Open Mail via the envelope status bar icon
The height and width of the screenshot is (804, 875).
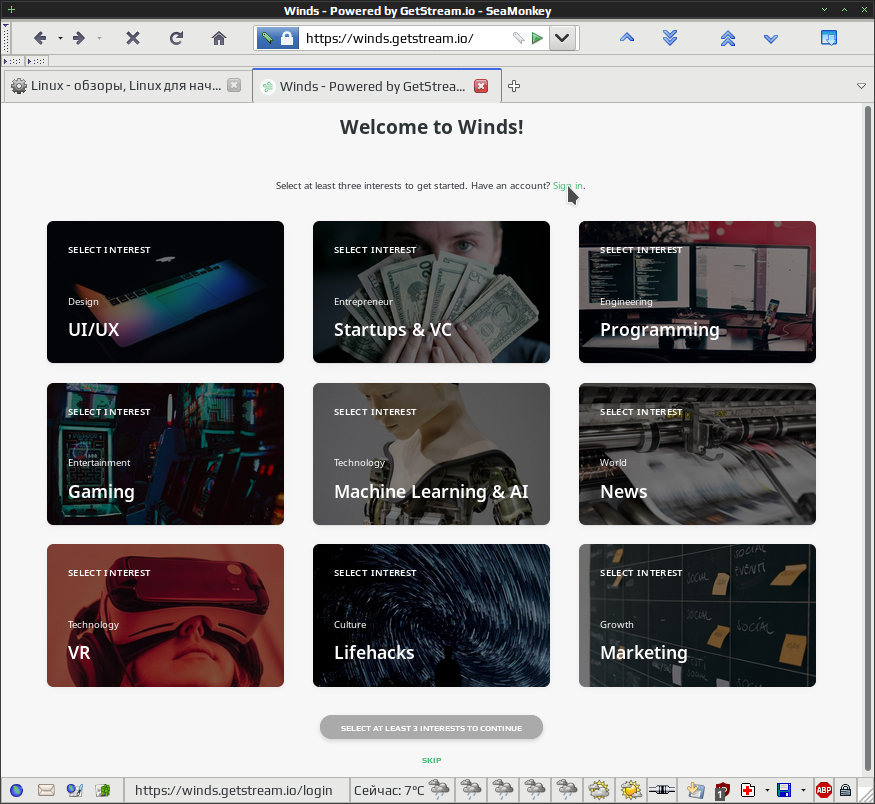click(x=46, y=790)
